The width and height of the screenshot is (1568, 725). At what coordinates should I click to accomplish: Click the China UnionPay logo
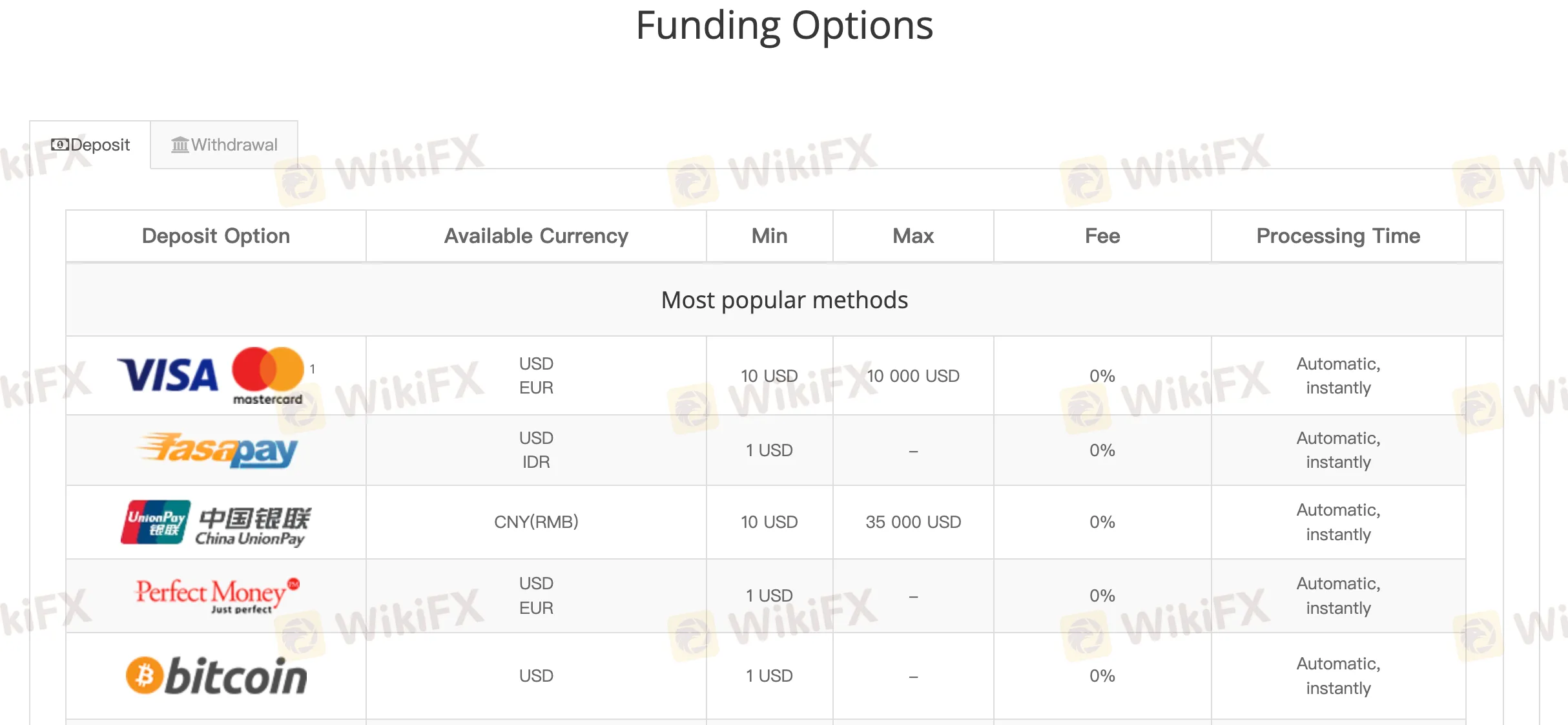point(216,522)
